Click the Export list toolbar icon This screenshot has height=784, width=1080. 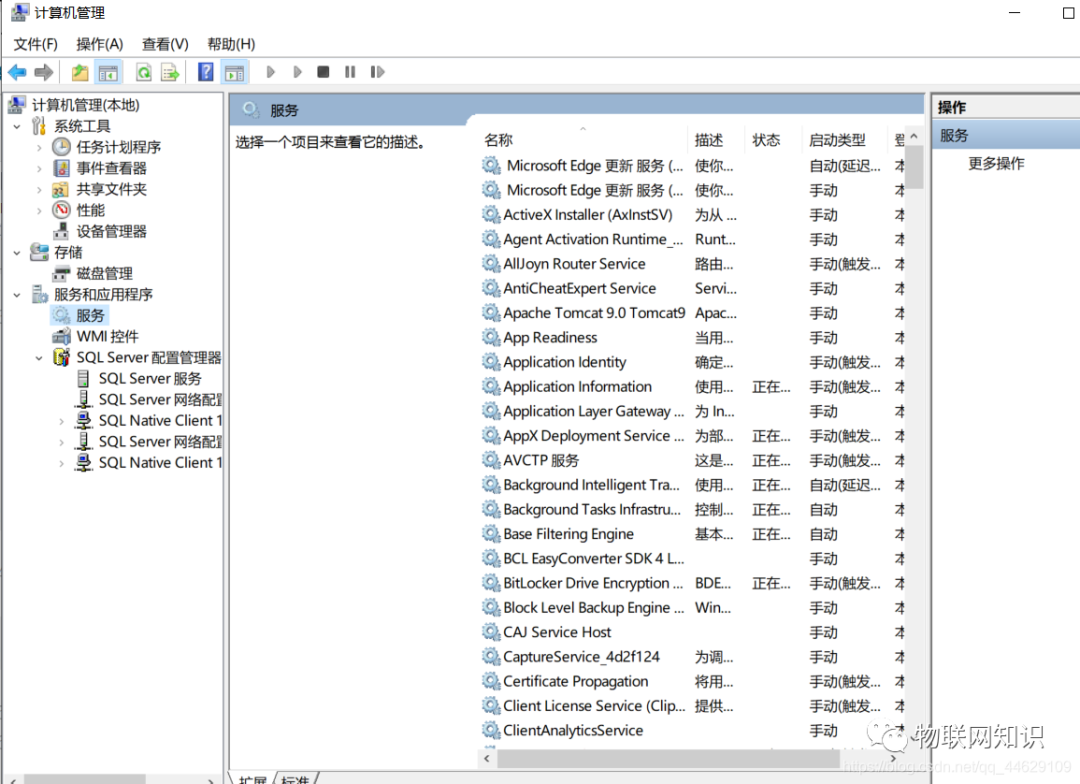pos(169,72)
